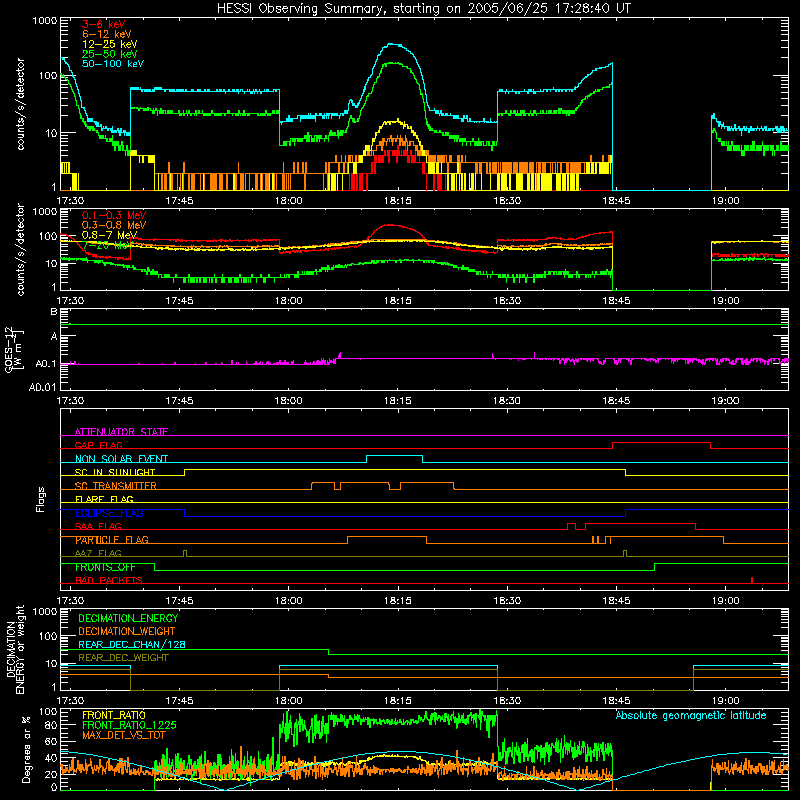Click the FRONT_RATIO_1225 legend label
The image size is (800, 800).
(129, 725)
